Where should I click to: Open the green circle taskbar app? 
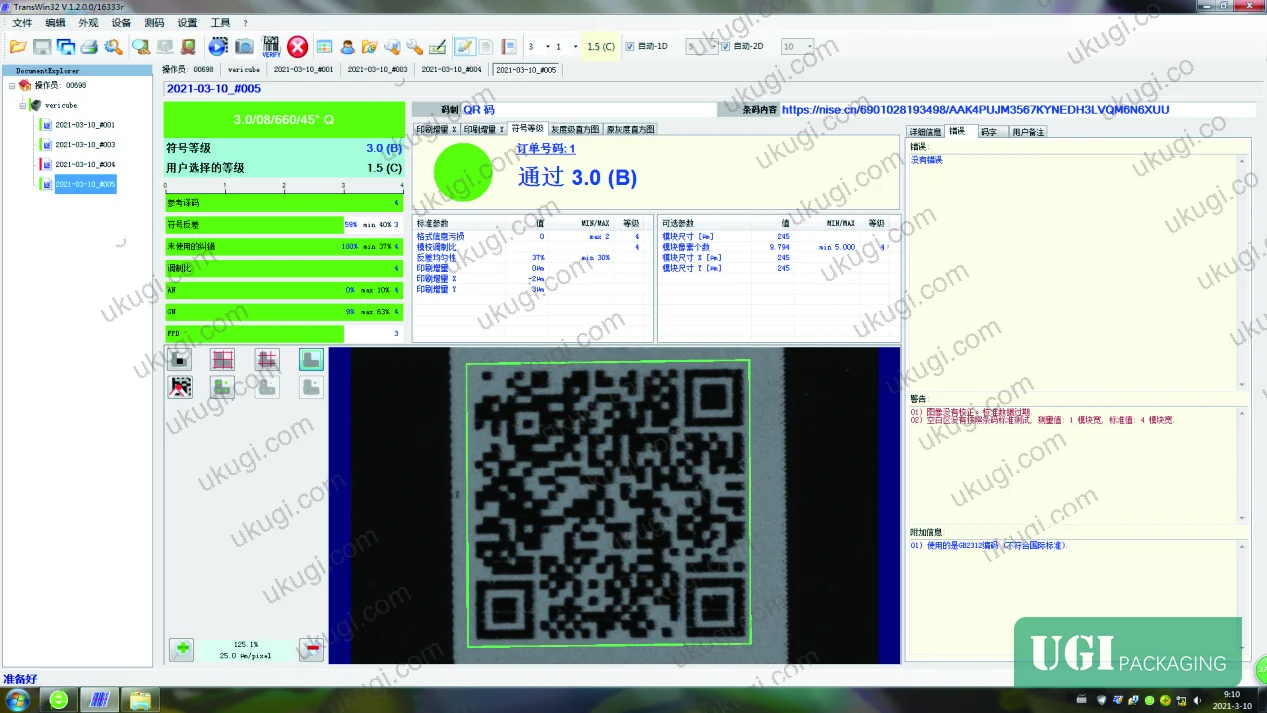pos(59,699)
